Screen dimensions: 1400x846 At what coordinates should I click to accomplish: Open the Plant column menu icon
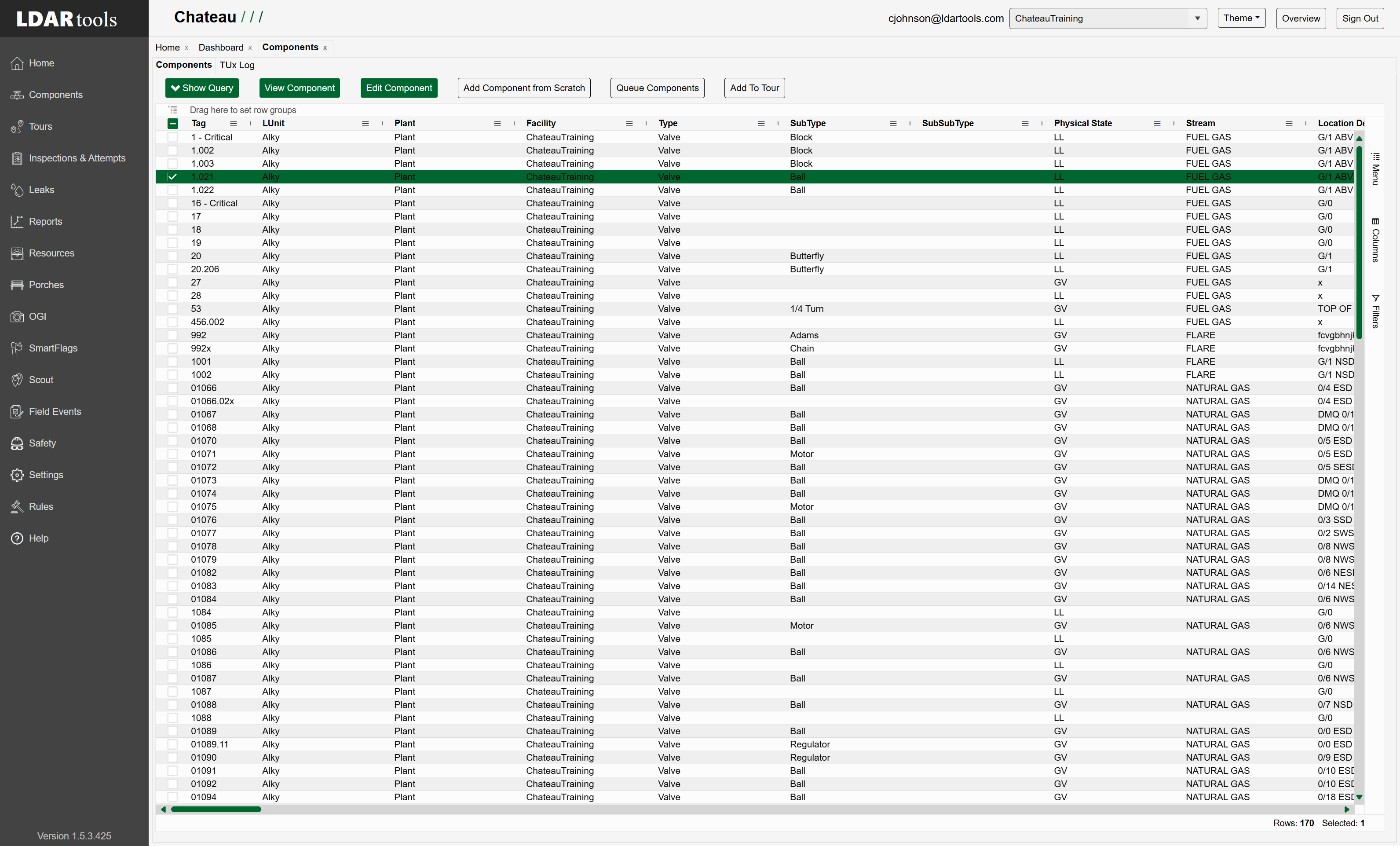coord(497,123)
